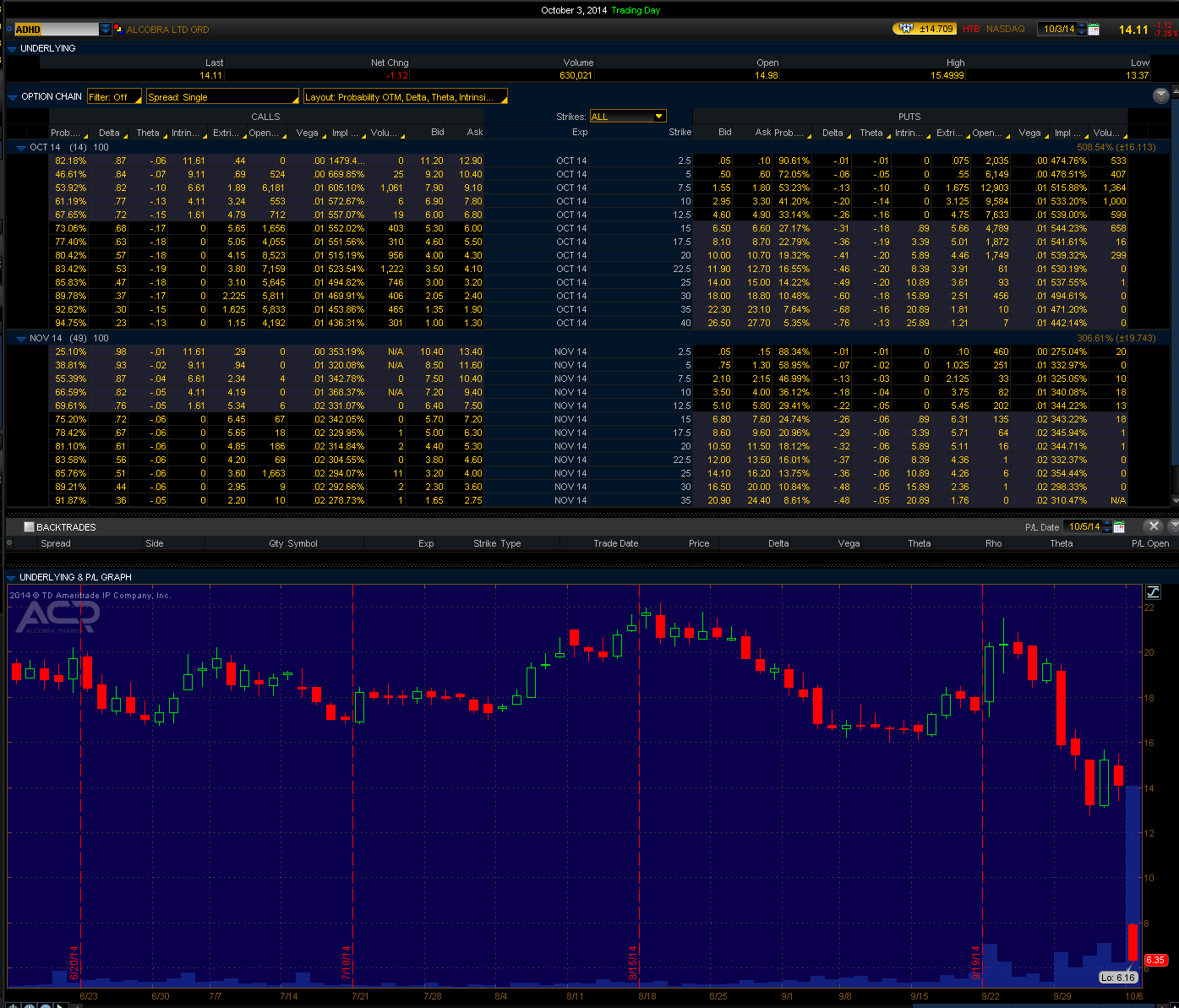The height and width of the screenshot is (1008, 1179).
Task: Click the NOV 14 strike 25 call ask 4.00
Action: (x=473, y=473)
